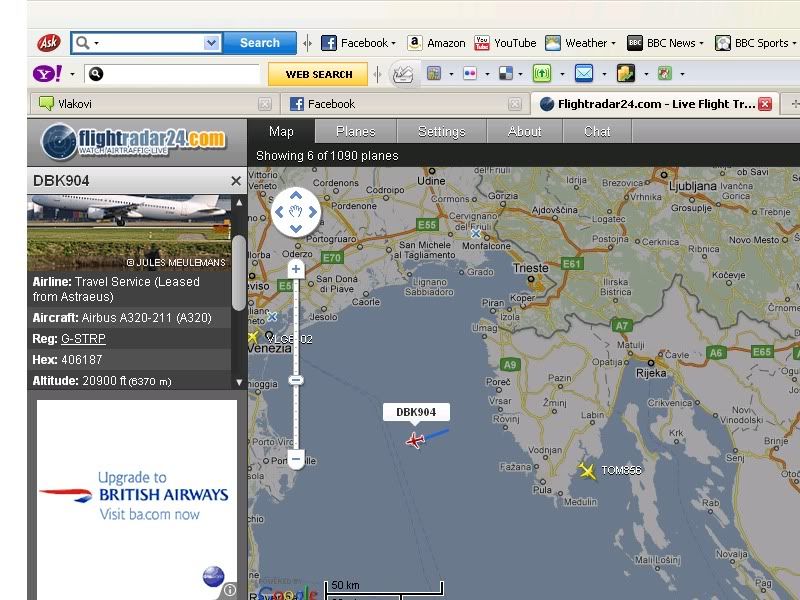Click the DBK904 callsign label on map

point(416,412)
